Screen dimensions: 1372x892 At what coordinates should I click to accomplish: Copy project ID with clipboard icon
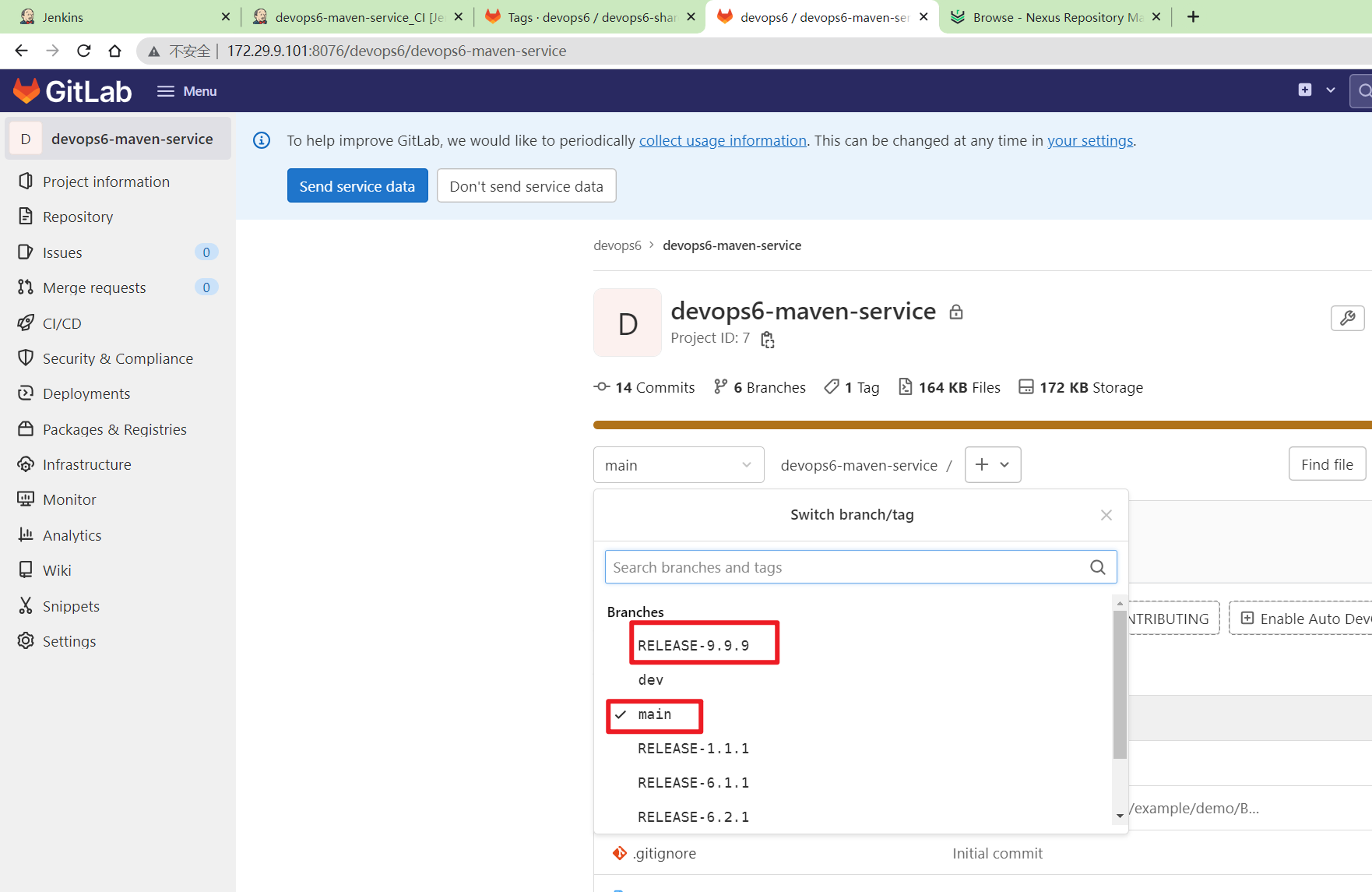point(768,339)
